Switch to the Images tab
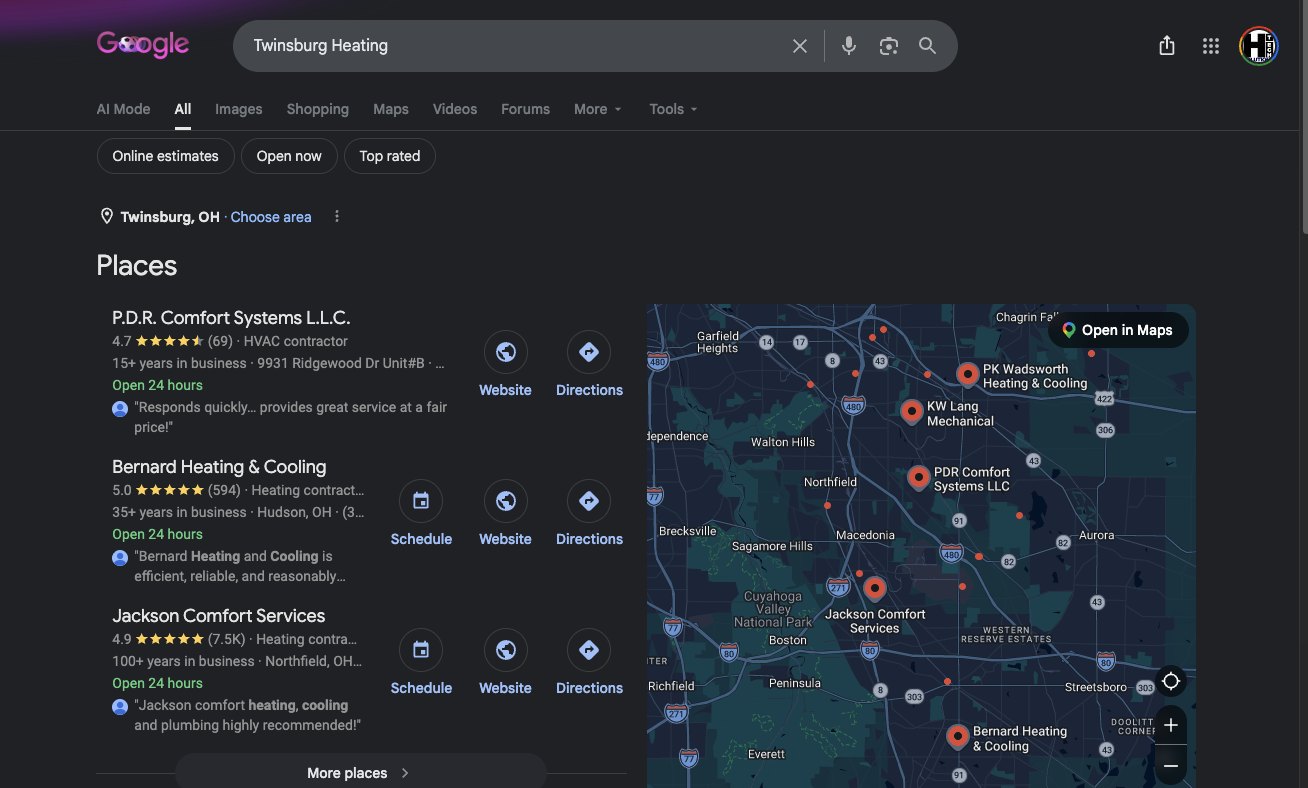 [x=238, y=109]
